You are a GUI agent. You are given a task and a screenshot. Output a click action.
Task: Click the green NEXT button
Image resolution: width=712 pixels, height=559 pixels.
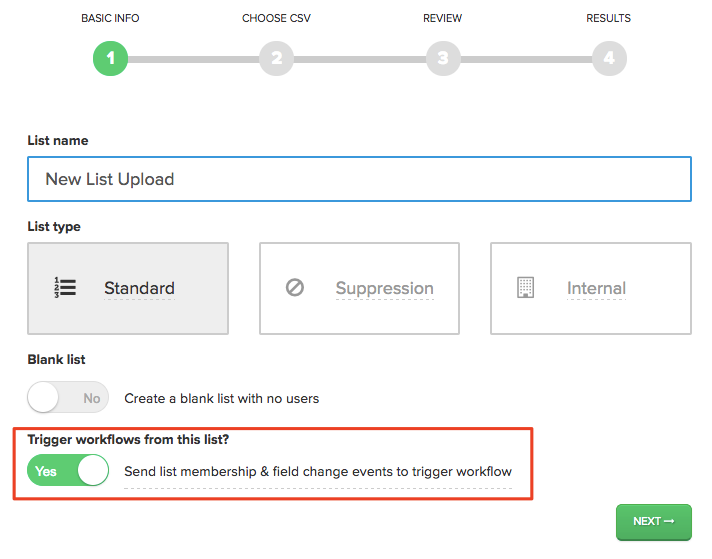pyautogui.click(x=654, y=522)
